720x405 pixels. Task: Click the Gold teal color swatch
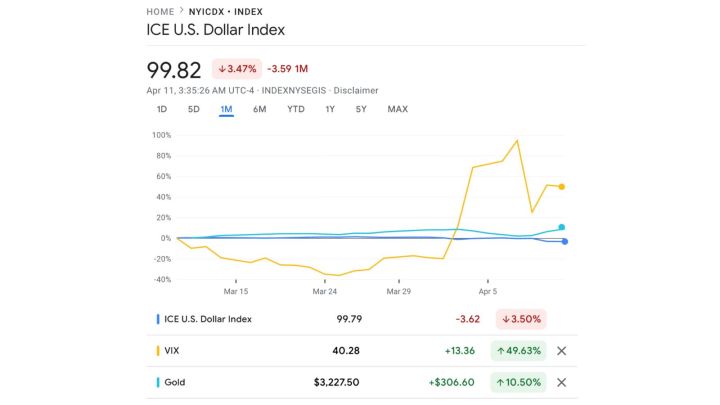point(158,382)
